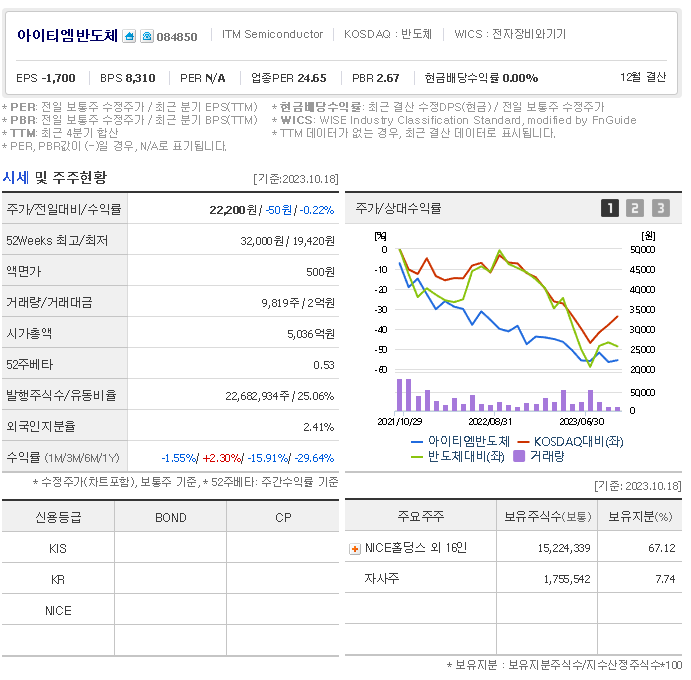Click the BOND column header

click(x=171, y=517)
